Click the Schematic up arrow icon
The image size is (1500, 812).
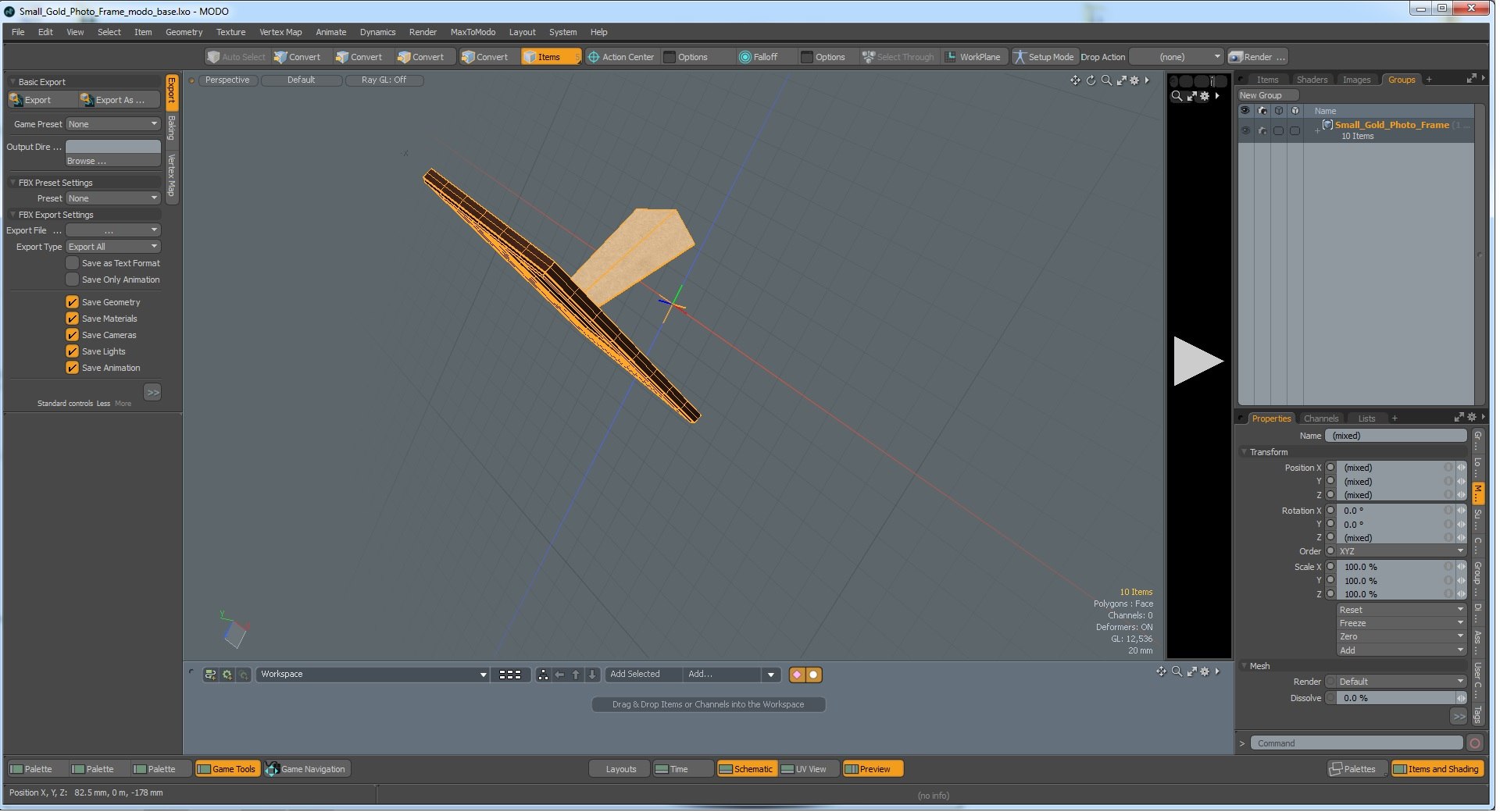coord(576,675)
